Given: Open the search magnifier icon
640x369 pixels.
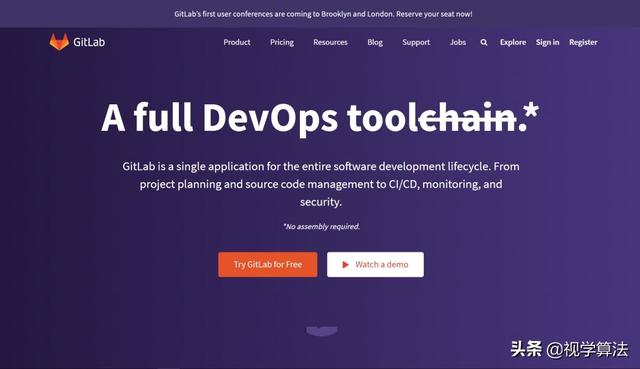Looking at the screenshot, I should pyautogui.click(x=484, y=42).
